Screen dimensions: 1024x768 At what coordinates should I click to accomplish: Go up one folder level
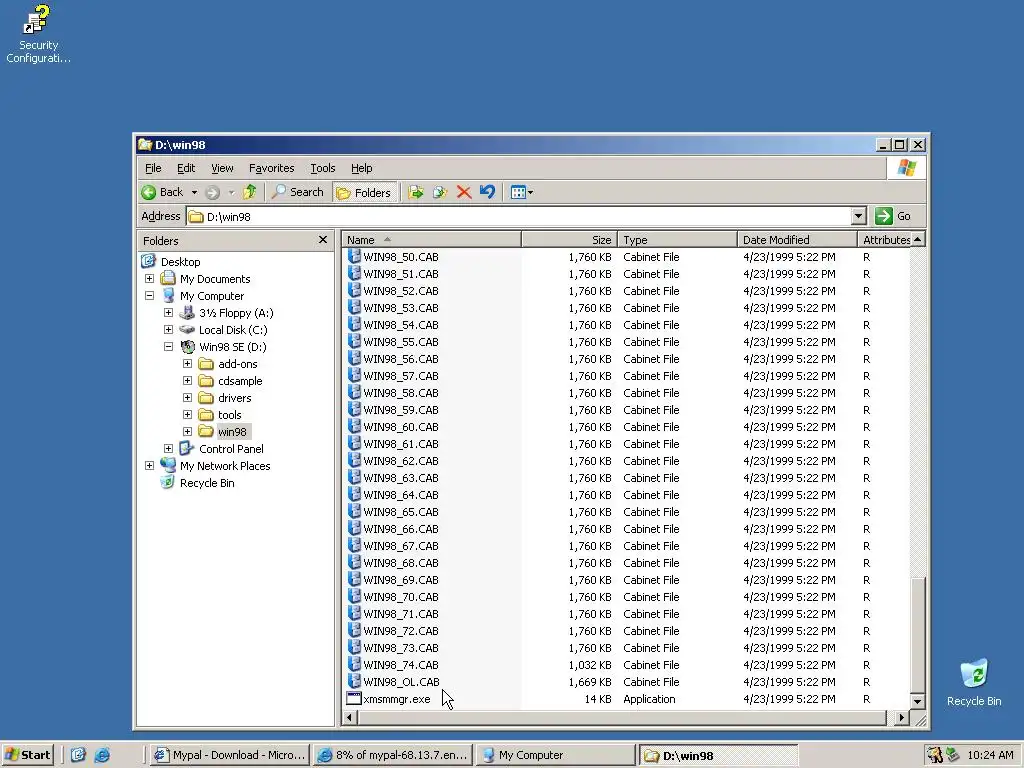coord(249,192)
